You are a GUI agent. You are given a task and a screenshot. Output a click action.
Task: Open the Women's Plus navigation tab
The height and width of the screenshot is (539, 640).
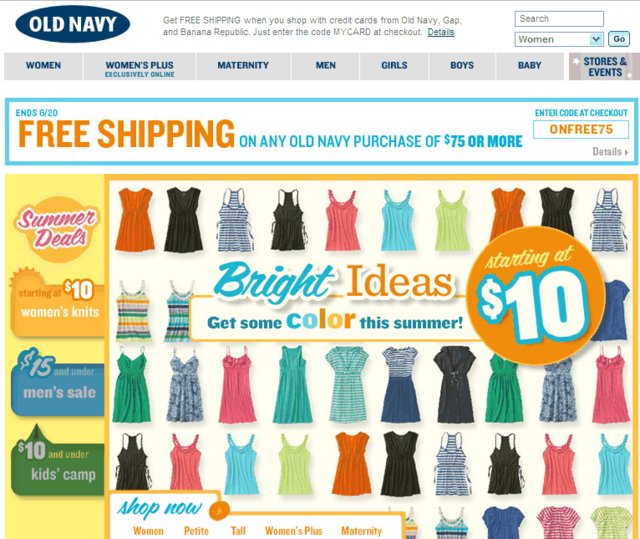[x=140, y=66]
